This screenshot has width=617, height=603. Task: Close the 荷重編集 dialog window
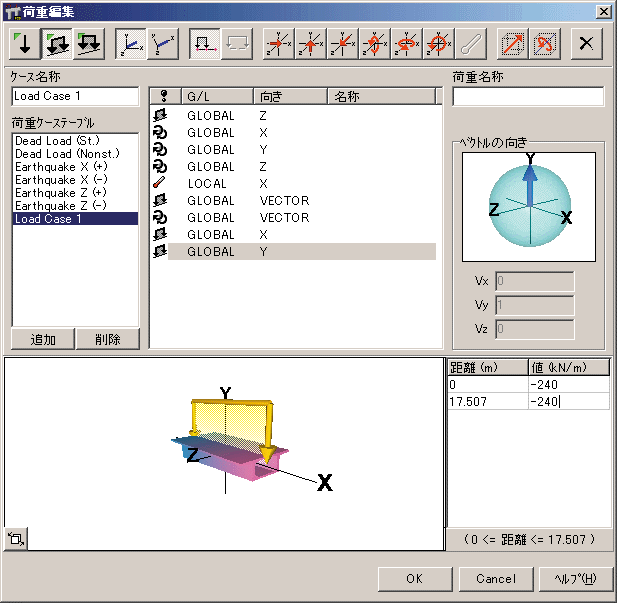[x=604, y=12]
